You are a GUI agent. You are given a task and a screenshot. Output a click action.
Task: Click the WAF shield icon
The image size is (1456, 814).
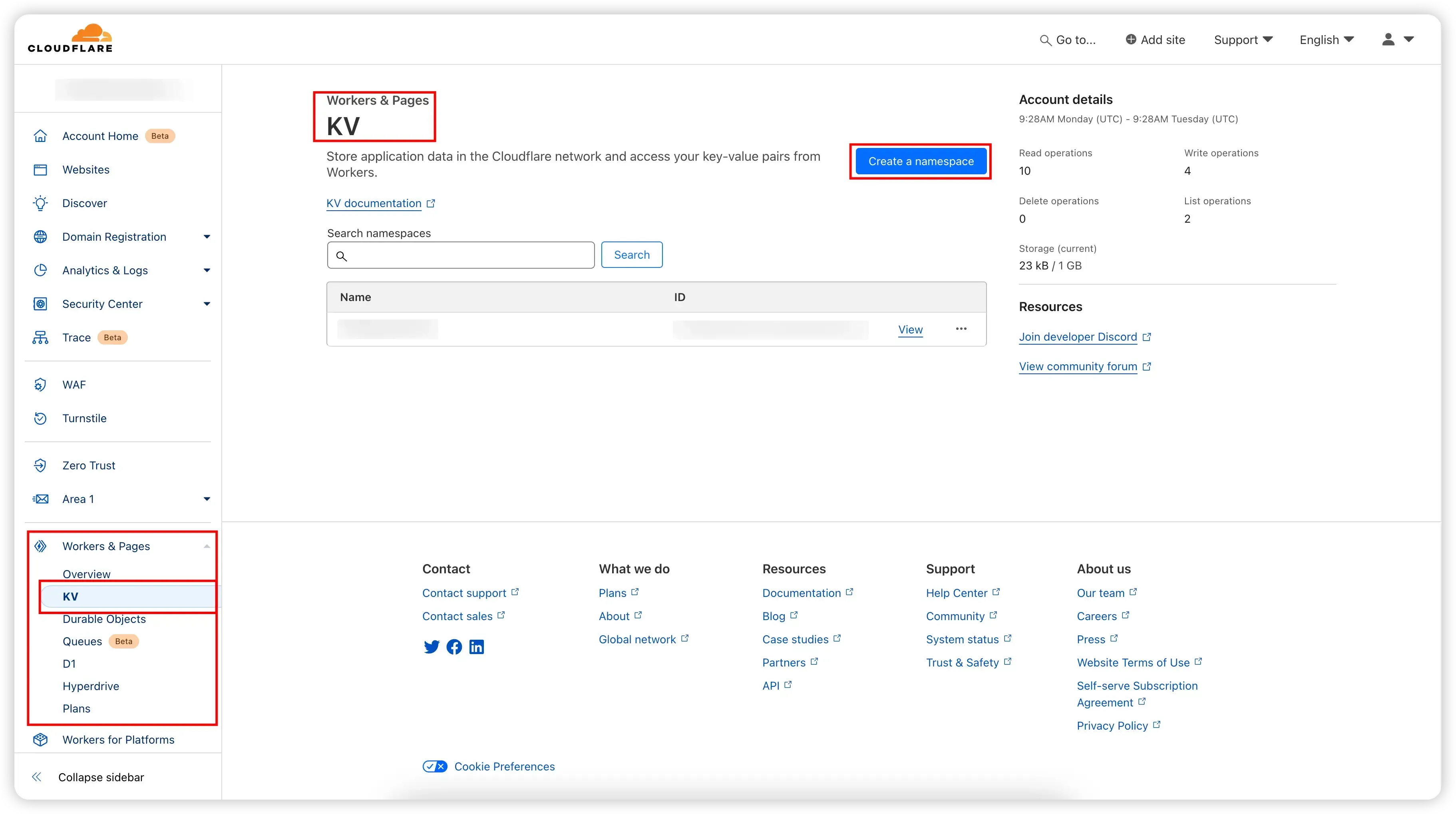pyautogui.click(x=40, y=385)
